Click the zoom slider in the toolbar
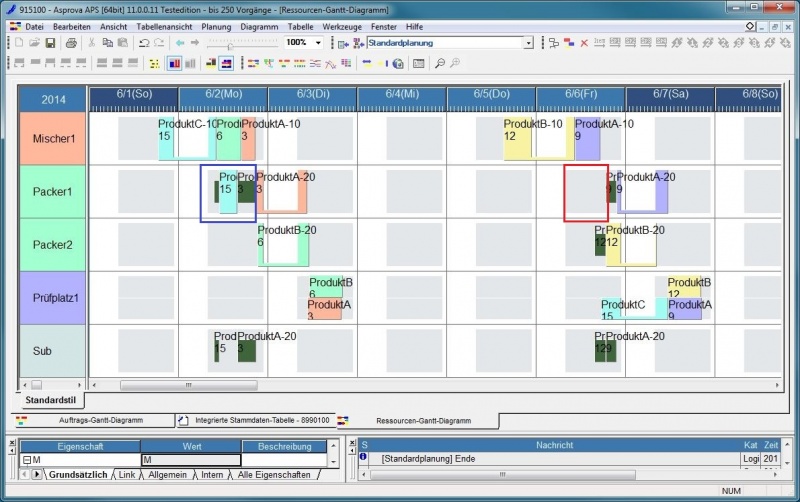Viewport: 800px width, 502px height. [232, 44]
